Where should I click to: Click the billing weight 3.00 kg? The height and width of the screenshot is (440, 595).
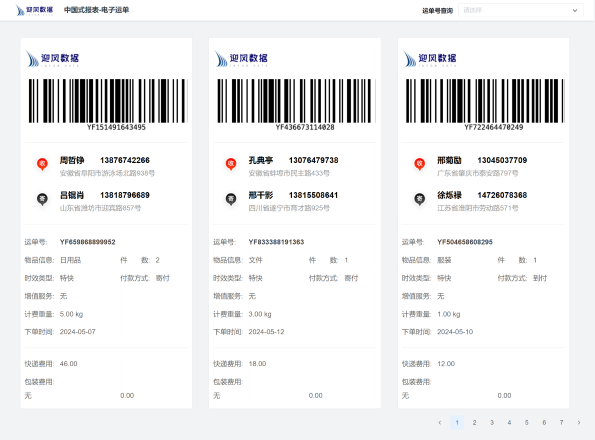pos(260,314)
